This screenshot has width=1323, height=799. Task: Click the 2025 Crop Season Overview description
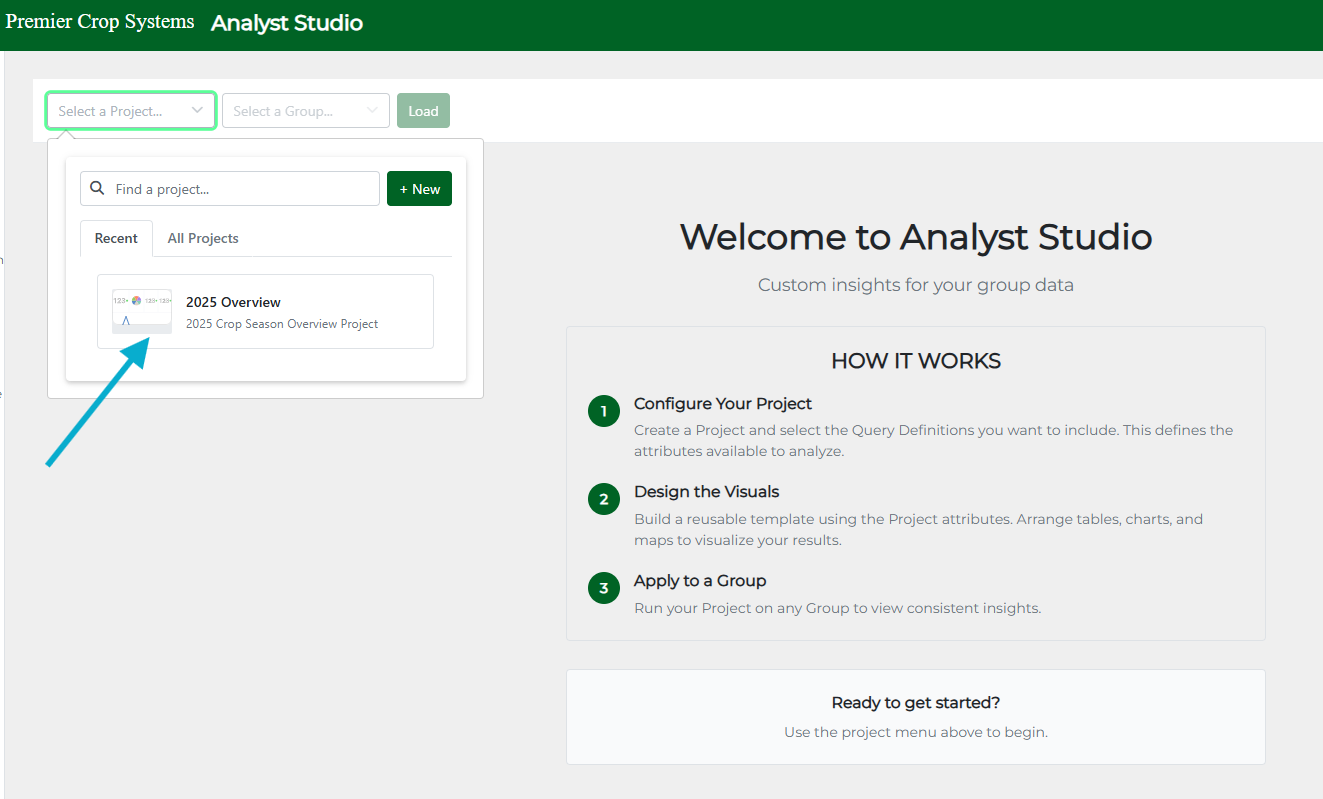[x=282, y=324]
